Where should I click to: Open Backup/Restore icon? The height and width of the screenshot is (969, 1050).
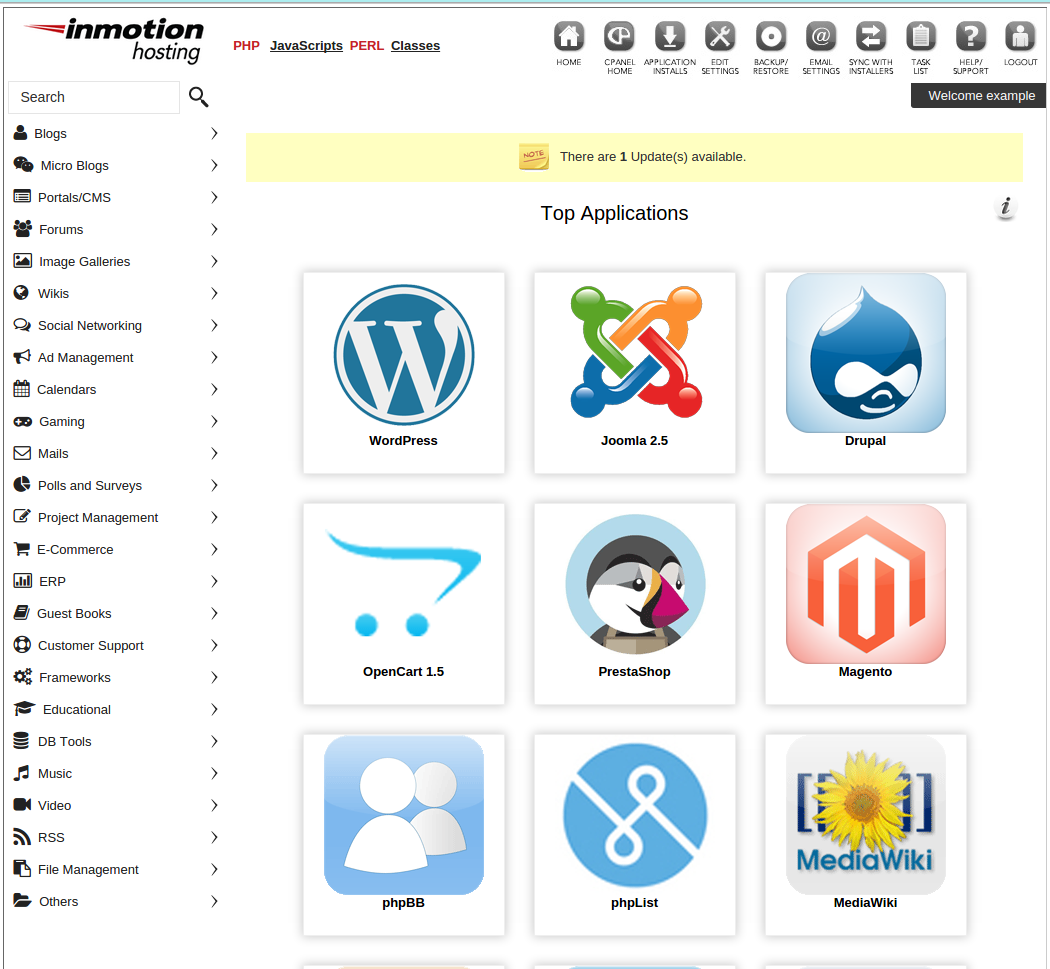(771, 38)
